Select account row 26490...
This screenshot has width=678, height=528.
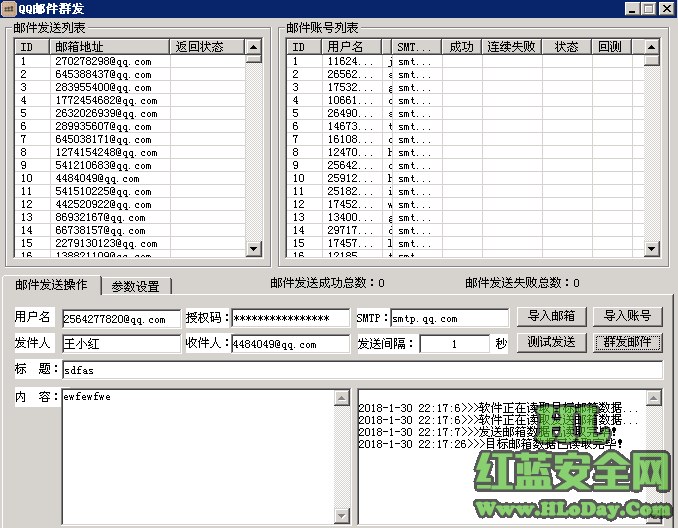[465, 113]
